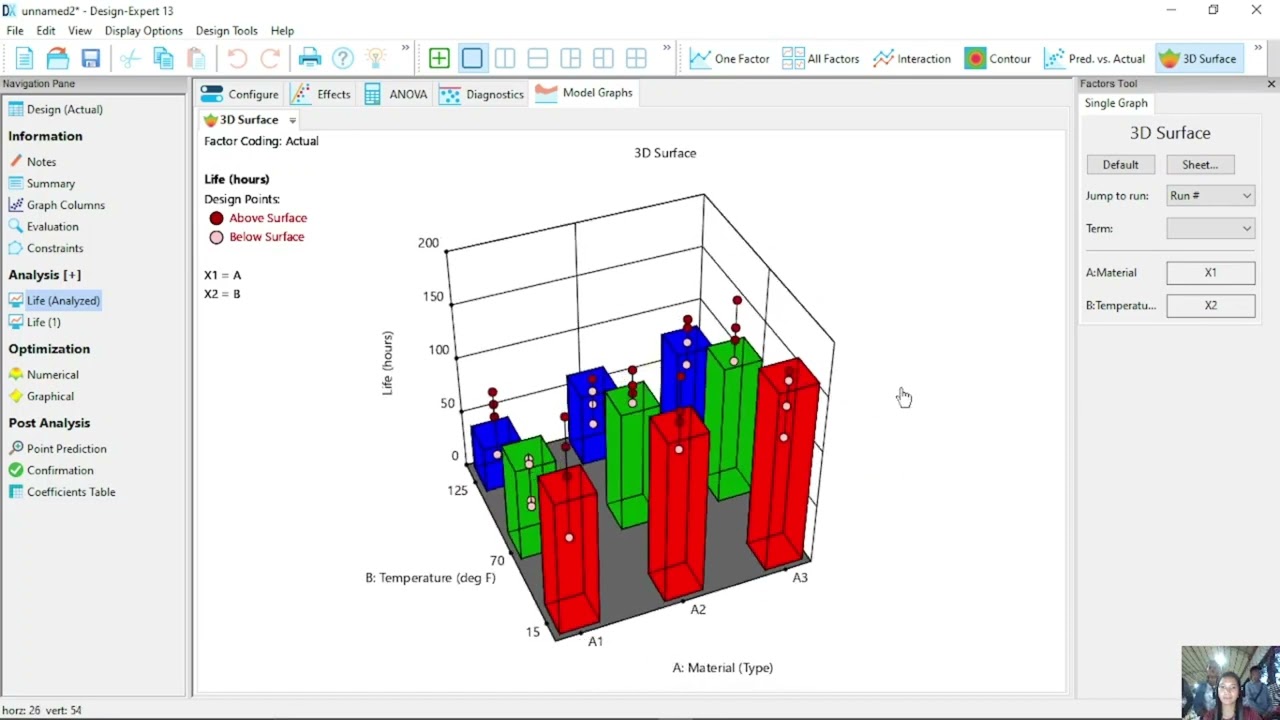The image size is (1280, 720).
Task: Click the Sheet... button
Action: (1200, 165)
